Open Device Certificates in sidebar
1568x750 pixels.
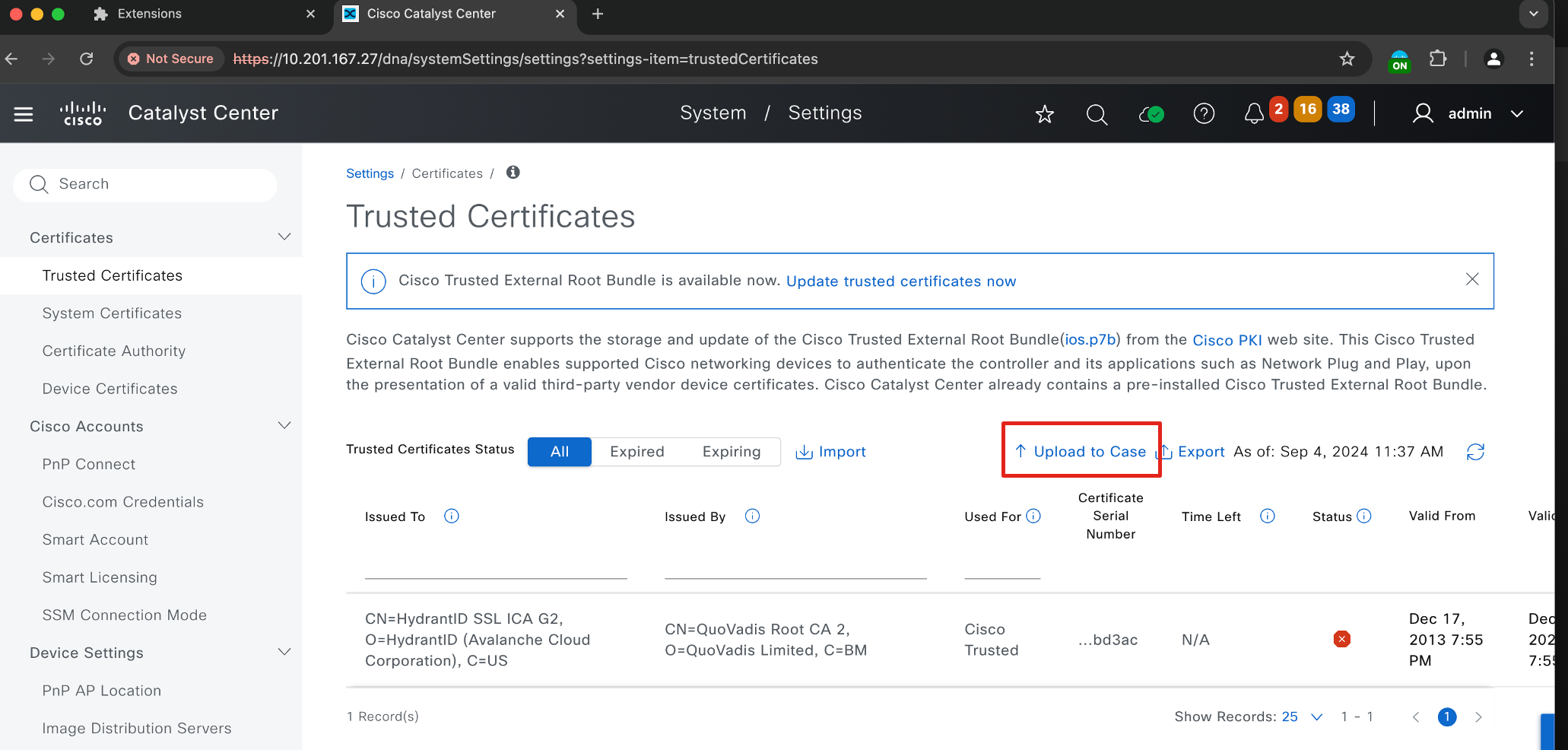tap(110, 389)
